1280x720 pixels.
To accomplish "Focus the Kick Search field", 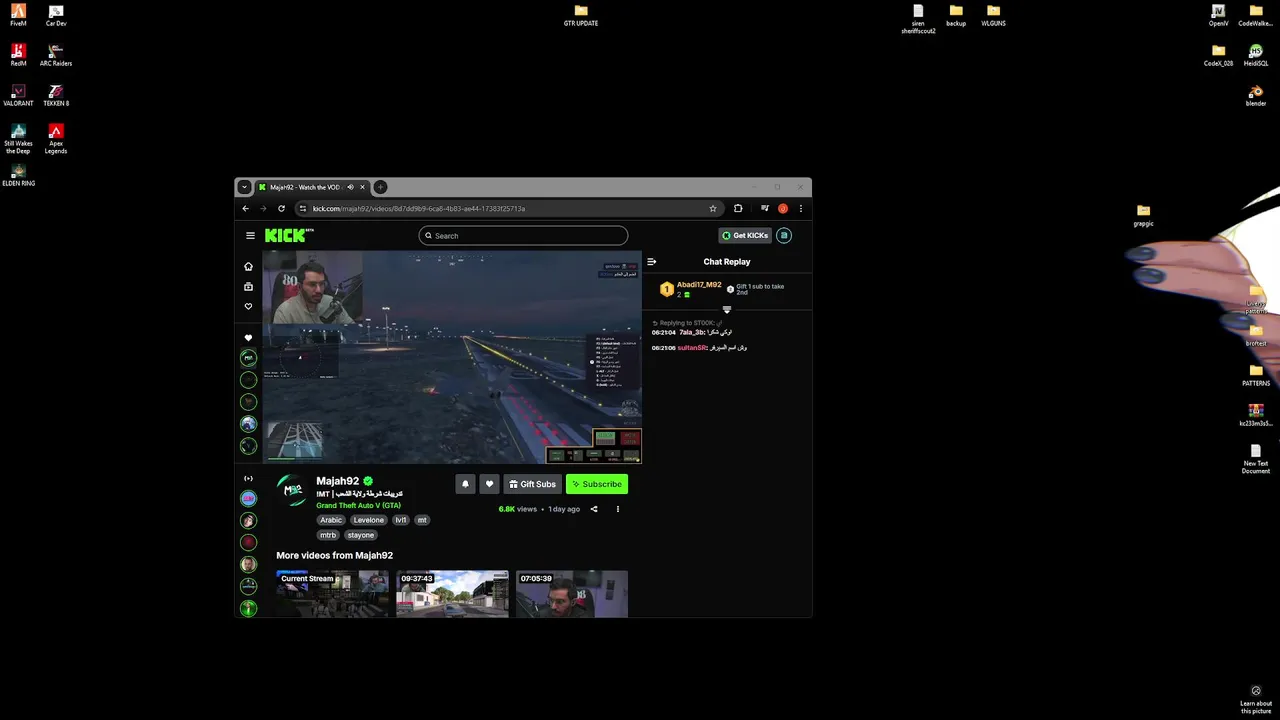I will click(523, 236).
